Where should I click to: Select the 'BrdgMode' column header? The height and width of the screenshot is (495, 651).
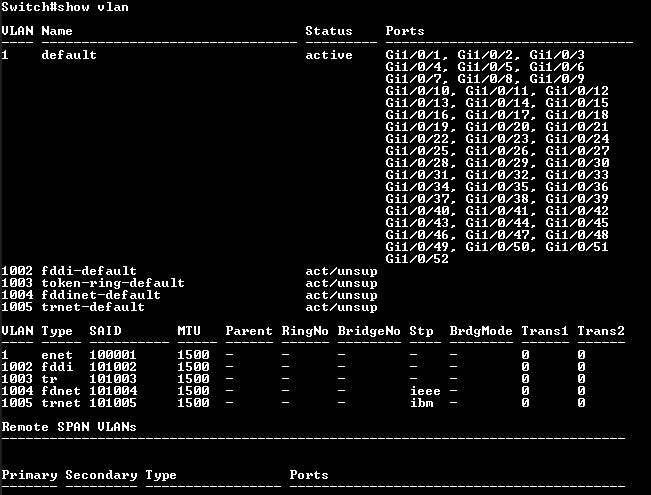pos(481,331)
